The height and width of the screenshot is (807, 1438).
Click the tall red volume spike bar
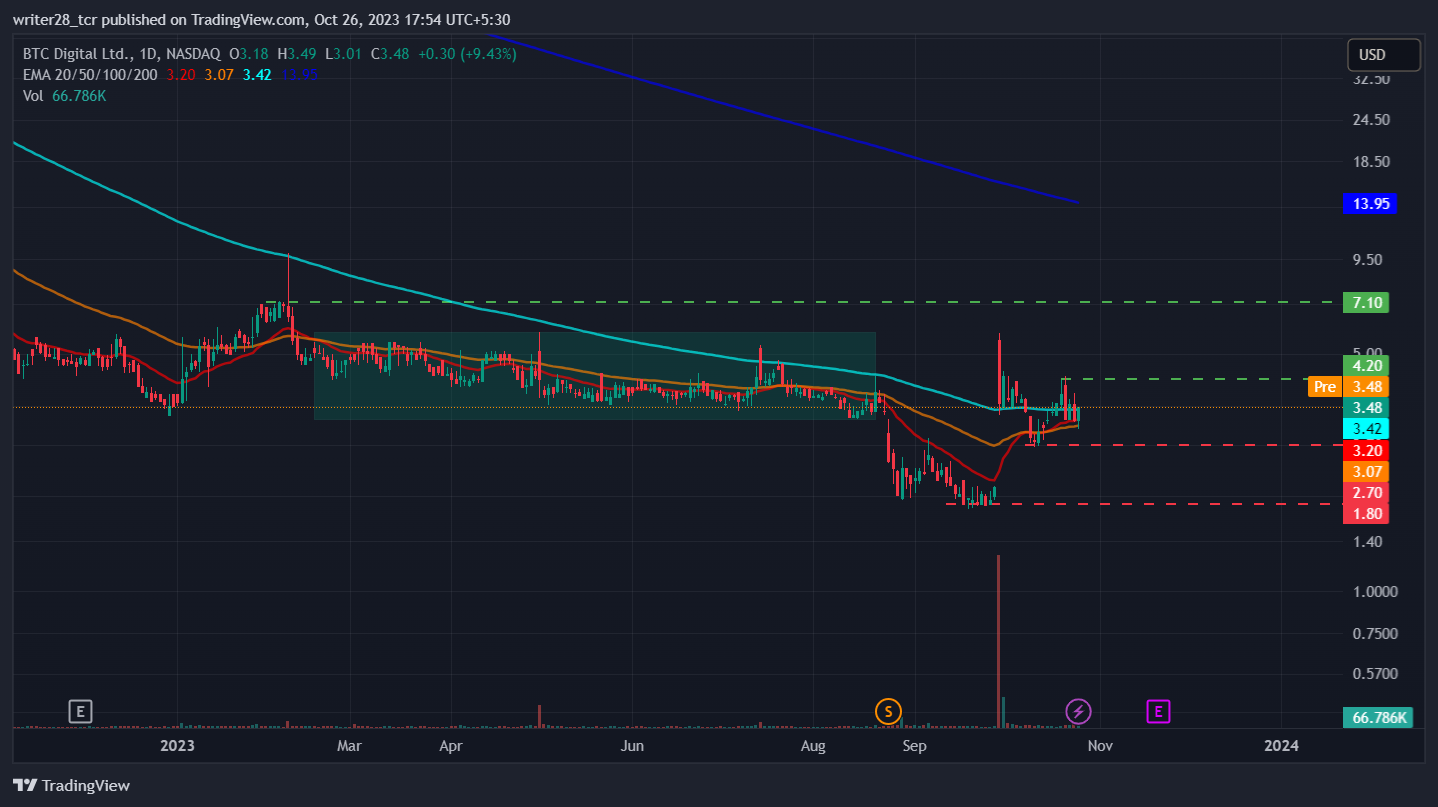(x=998, y=640)
